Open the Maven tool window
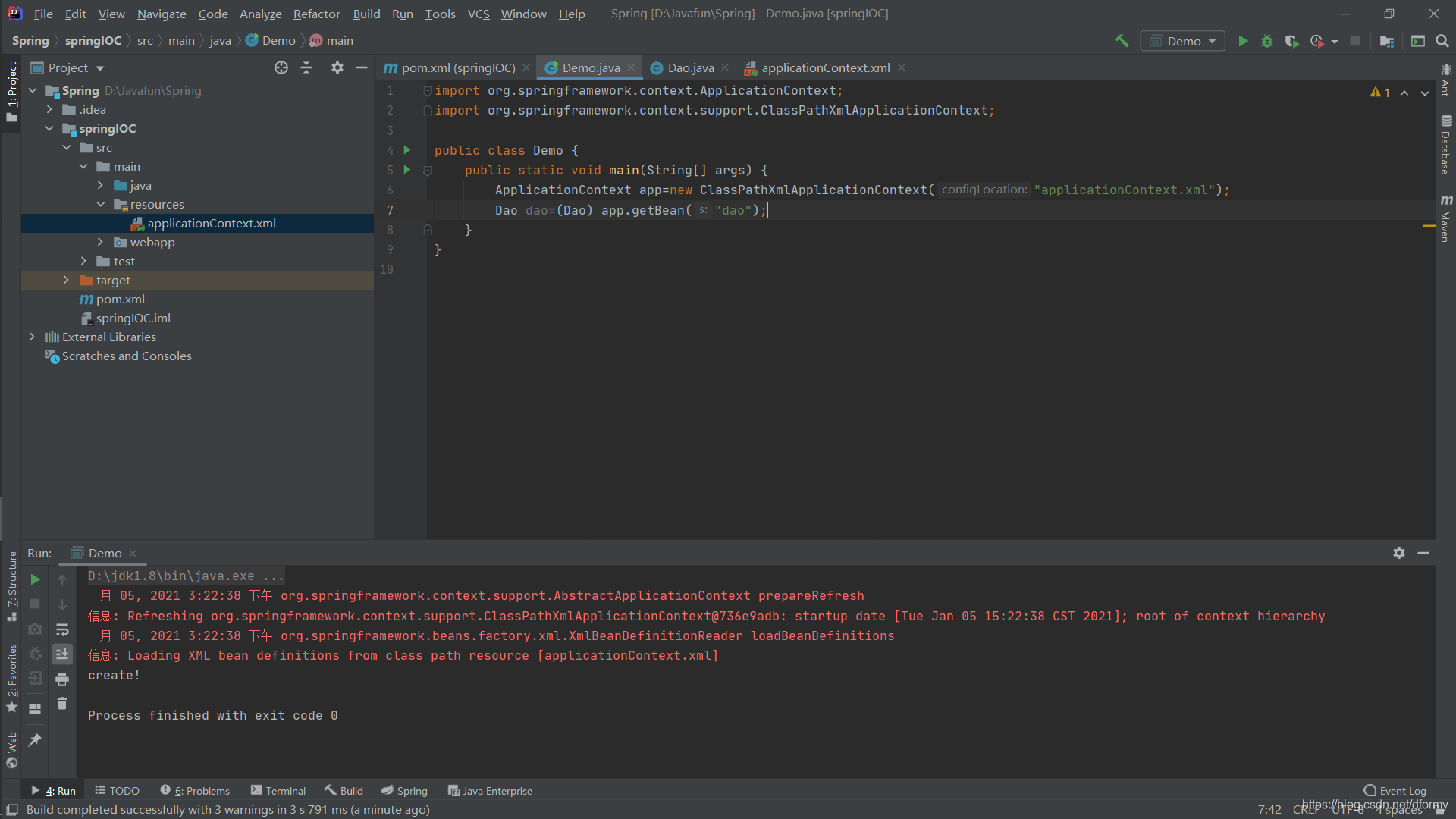The height and width of the screenshot is (819, 1456). click(x=1446, y=219)
